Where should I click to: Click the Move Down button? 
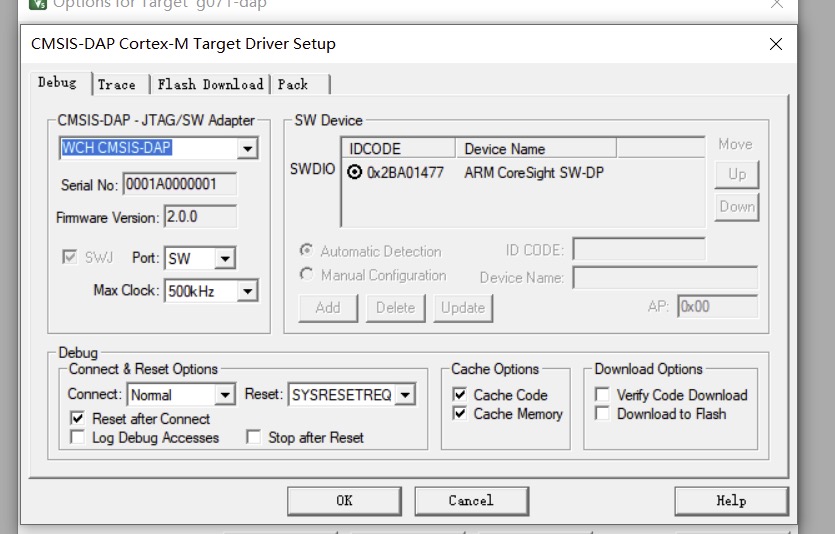pos(737,207)
